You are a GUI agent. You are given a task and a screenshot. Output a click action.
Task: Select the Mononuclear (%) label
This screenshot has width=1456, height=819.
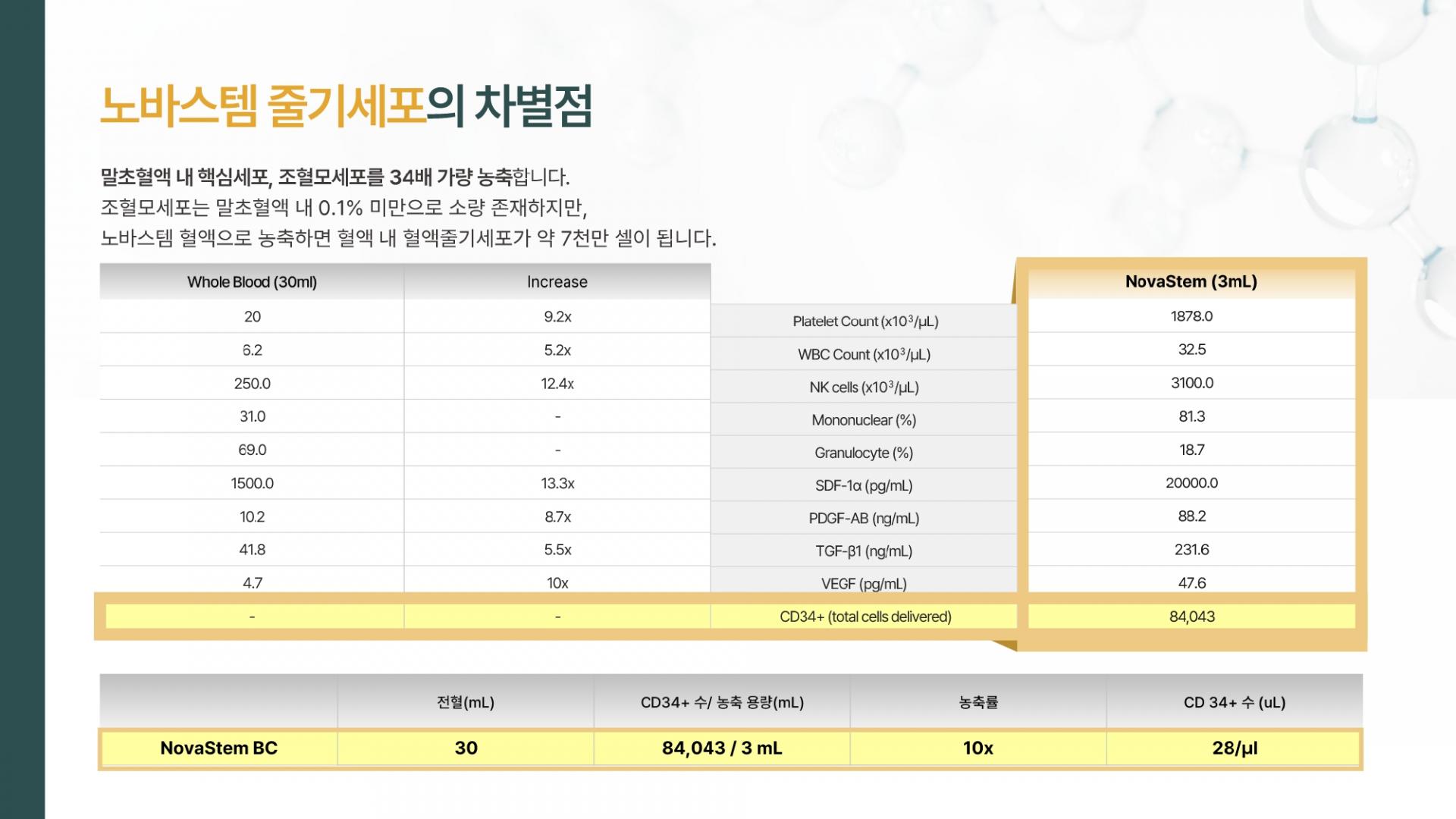864,420
